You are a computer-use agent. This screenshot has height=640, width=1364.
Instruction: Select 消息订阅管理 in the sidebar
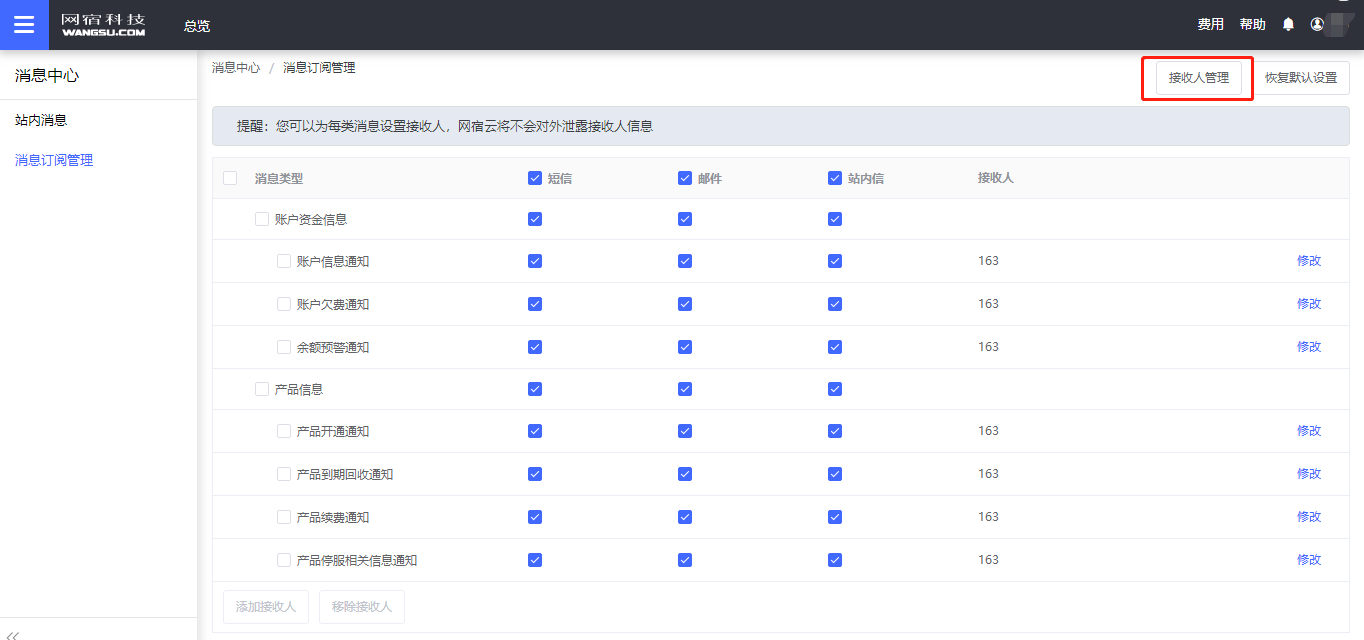pos(54,160)
